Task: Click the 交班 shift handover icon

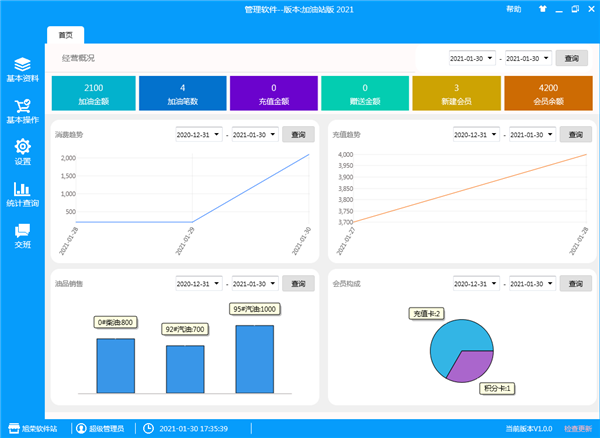Action: point(22,230)
